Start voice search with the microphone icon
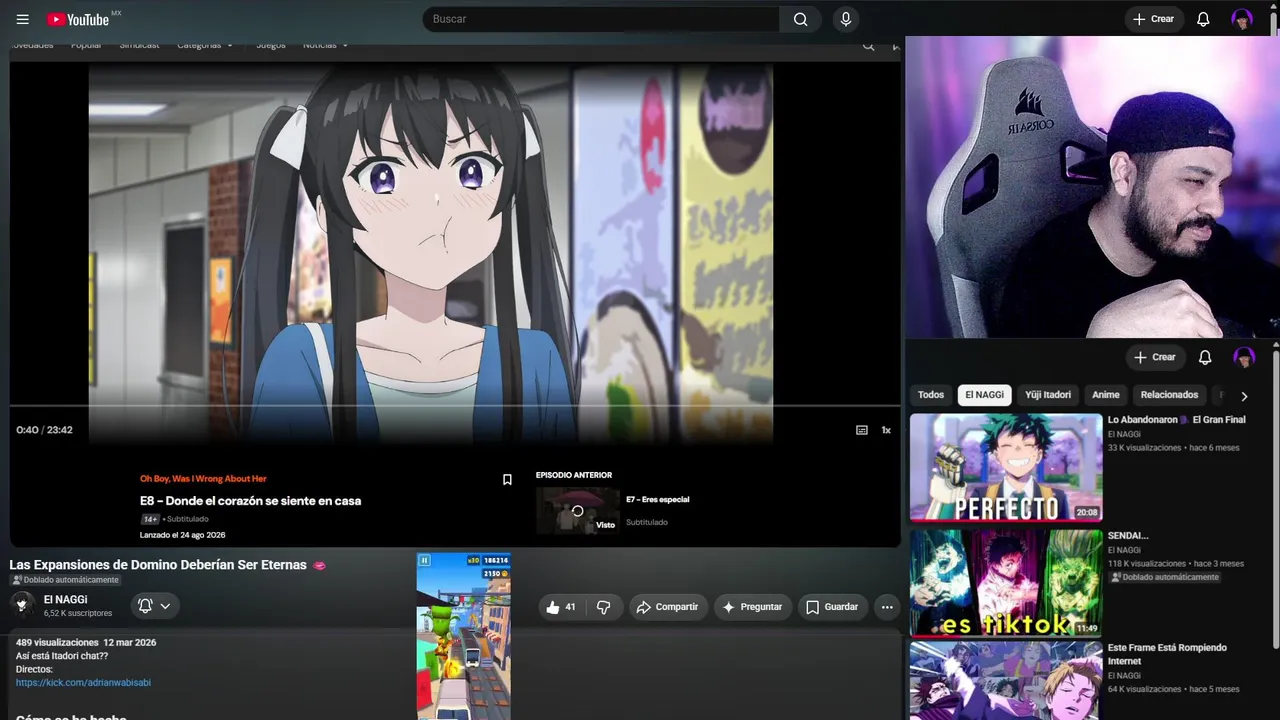1280x720 pixels. pyautogui.click(x=846, y=19)
